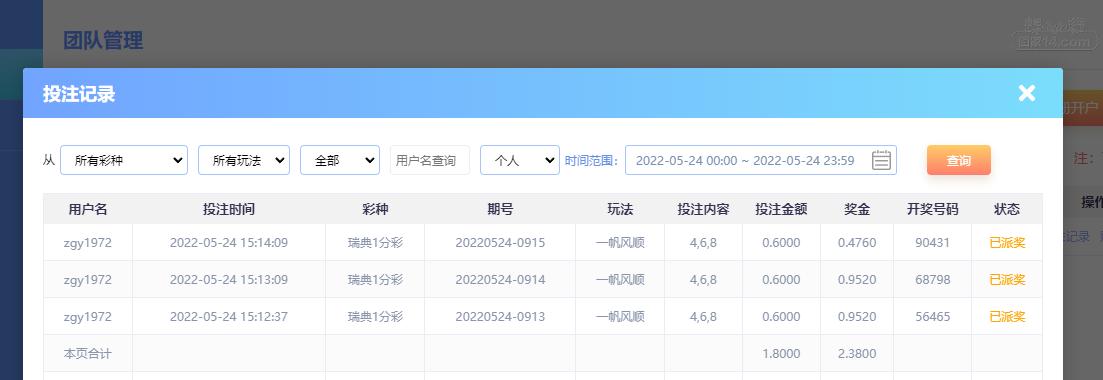Open the 全部 status dropdown
Viewport: 1103px width, 380px height.
coord(340,160)
